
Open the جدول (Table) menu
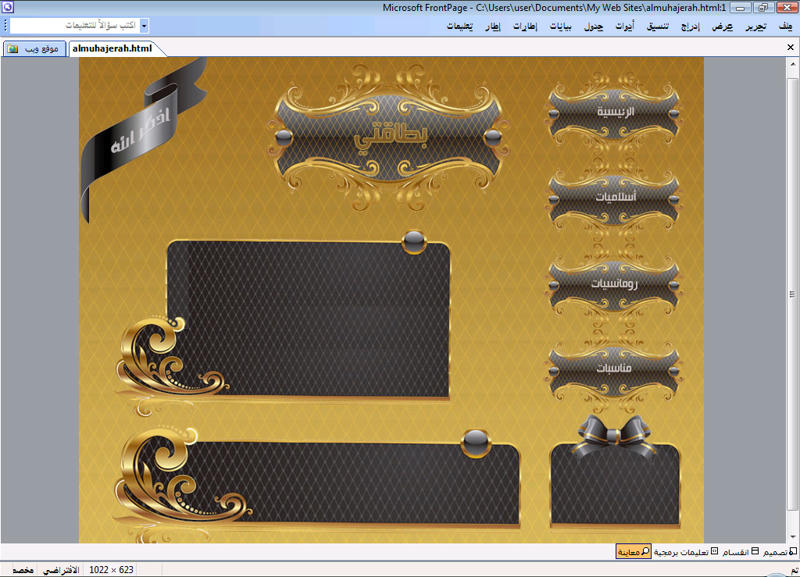[x=593, y=26]
